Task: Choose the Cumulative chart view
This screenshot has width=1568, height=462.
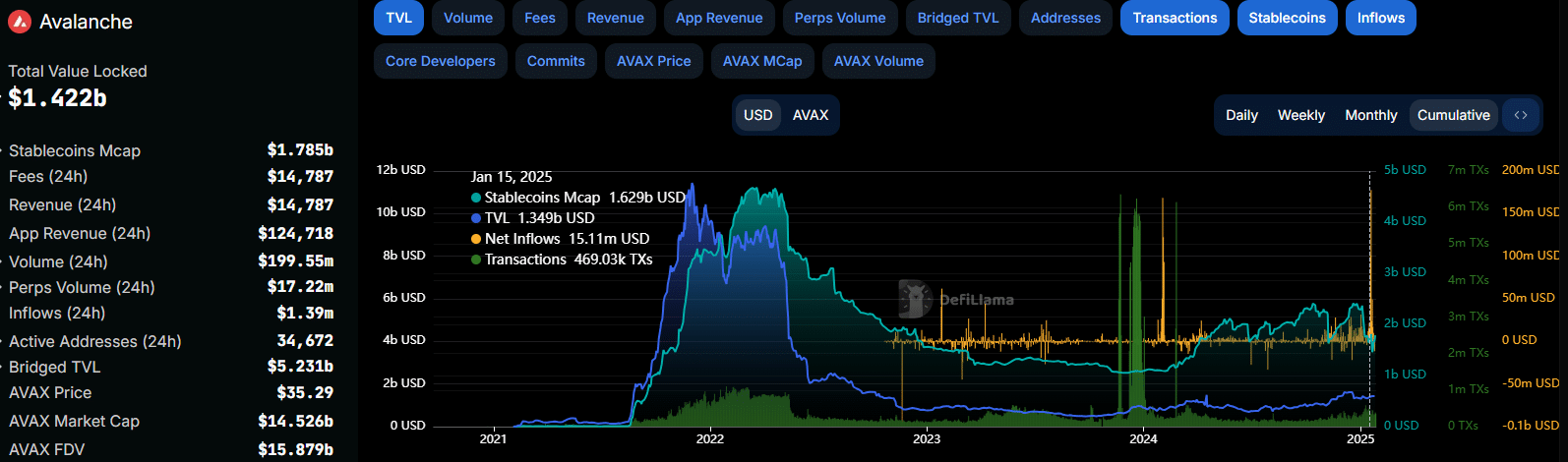Action: click(x=1453, y=115)
